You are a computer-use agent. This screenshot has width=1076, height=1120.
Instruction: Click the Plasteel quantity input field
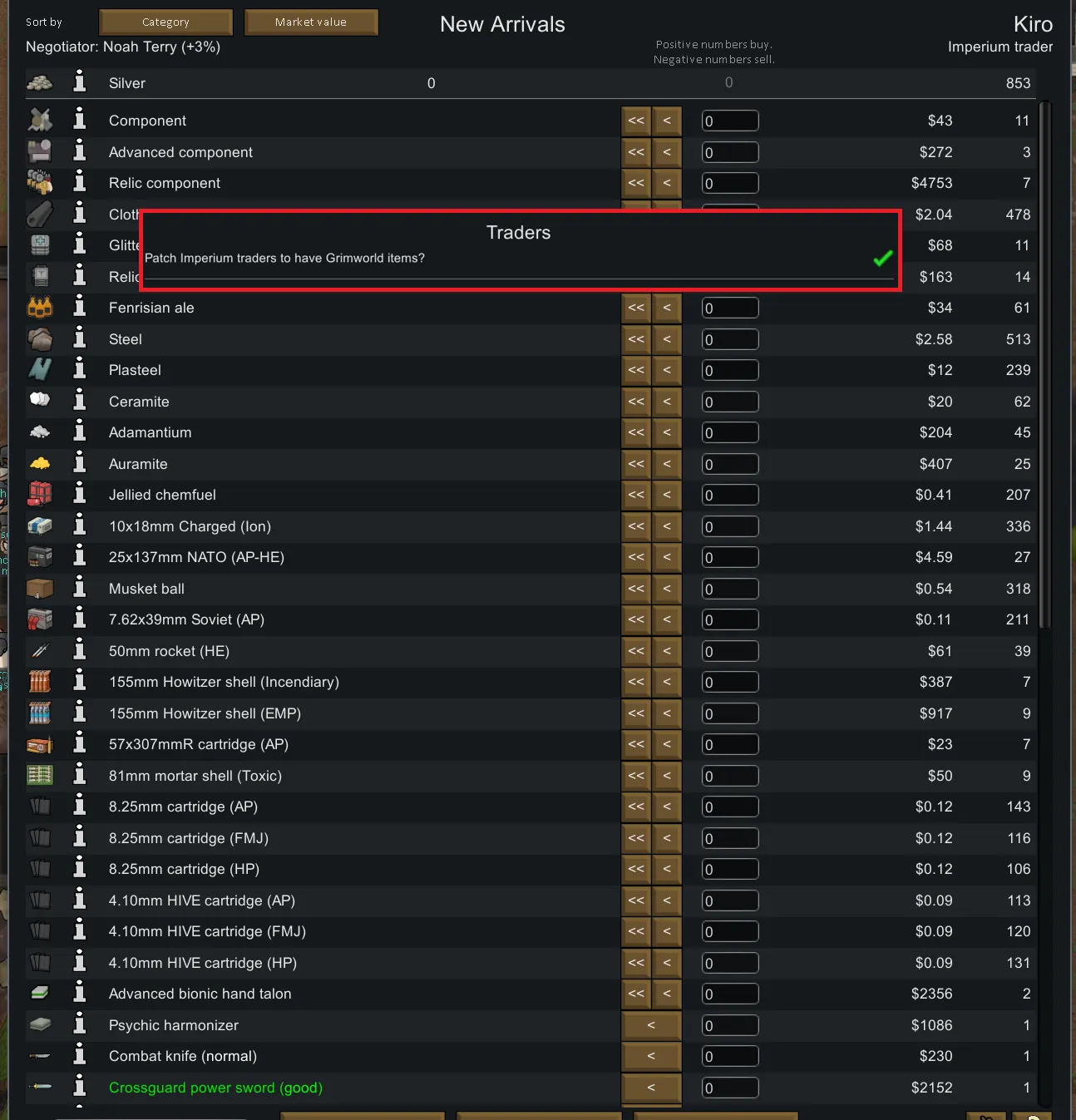tap(730, 370)
